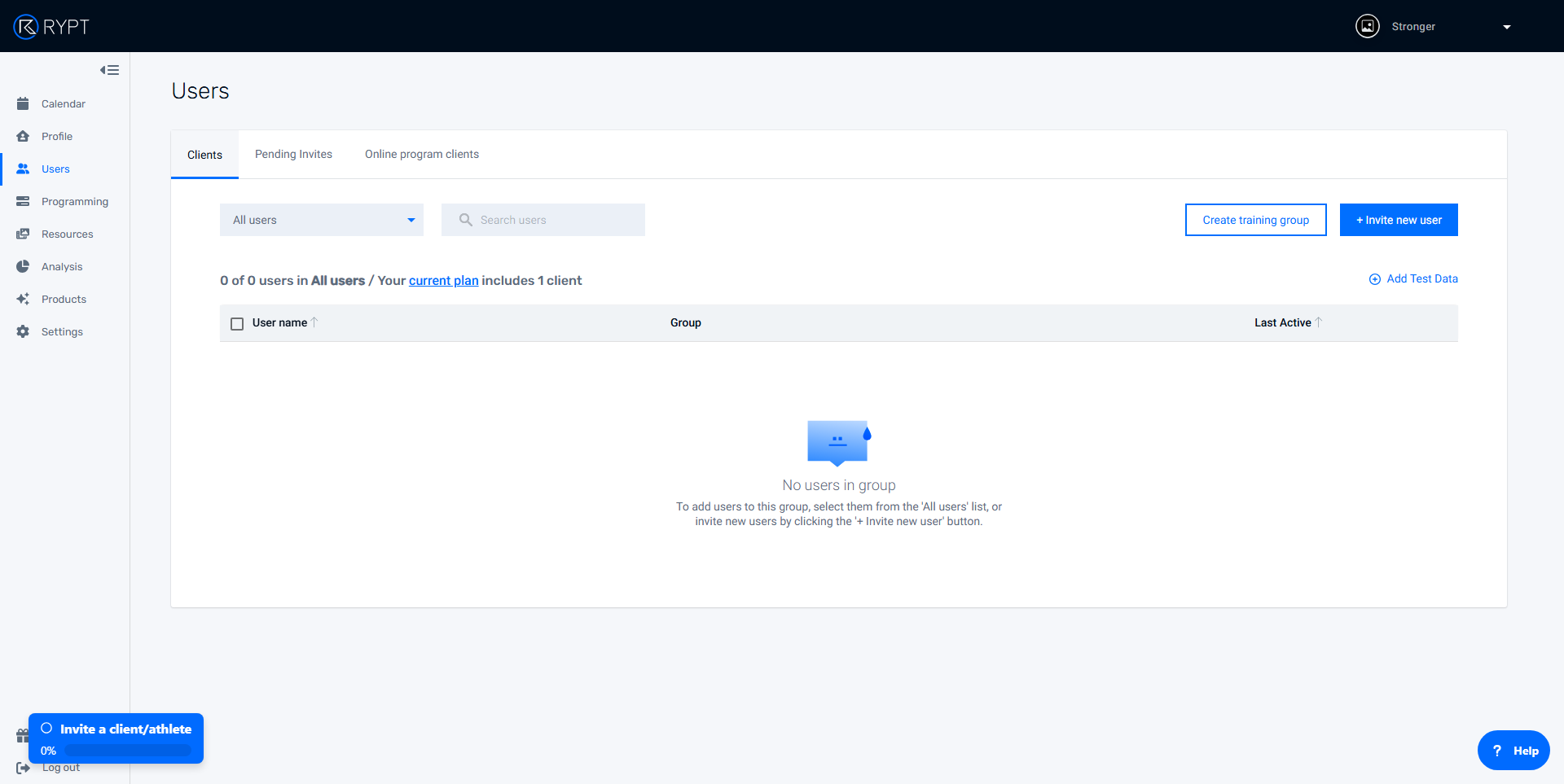Viewport: 1564px width, 784px height.
Task: Click the Profile home icon
Action: 23,136
